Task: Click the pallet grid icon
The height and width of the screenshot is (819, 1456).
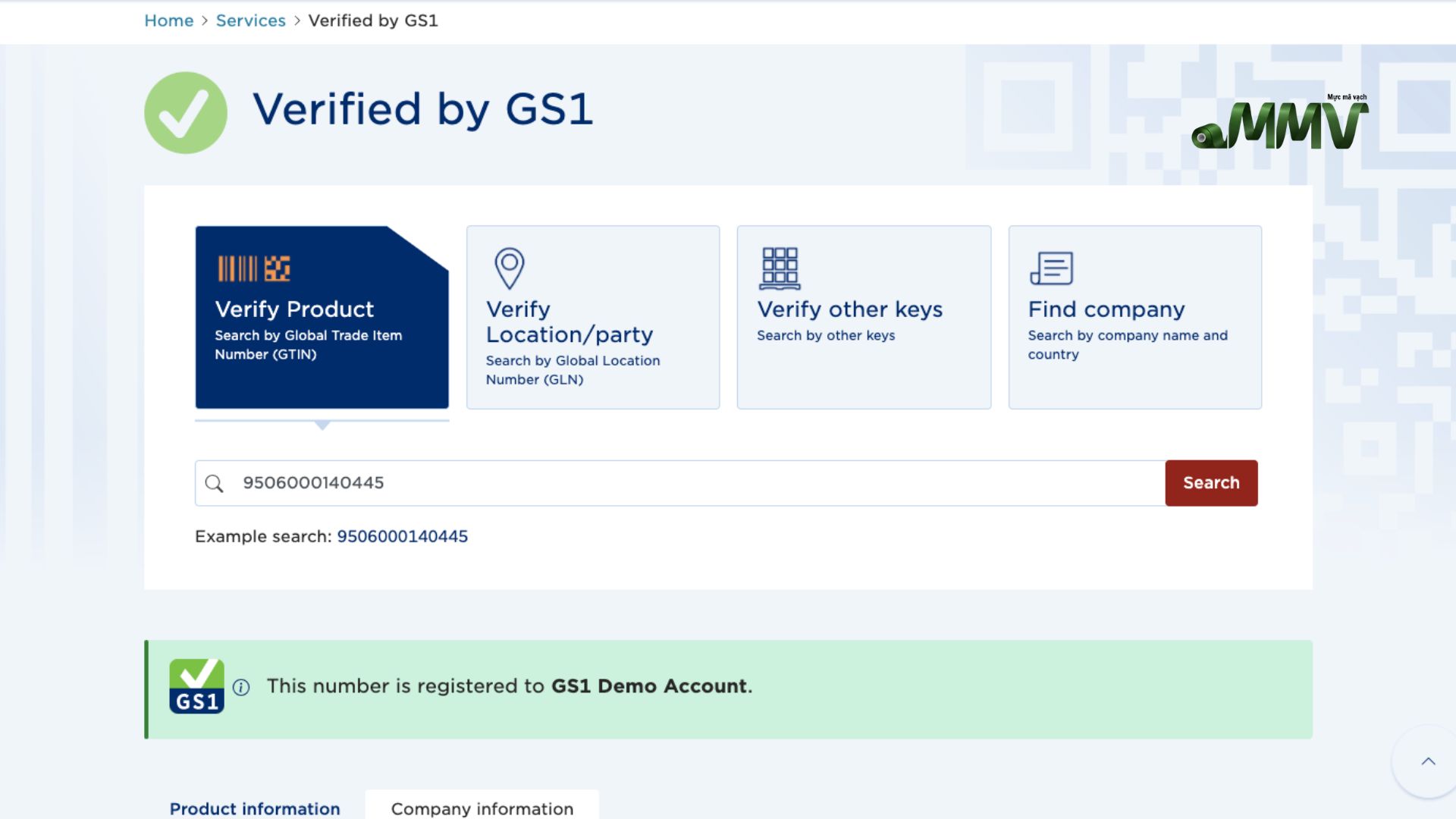Action: tap(780, 268)
